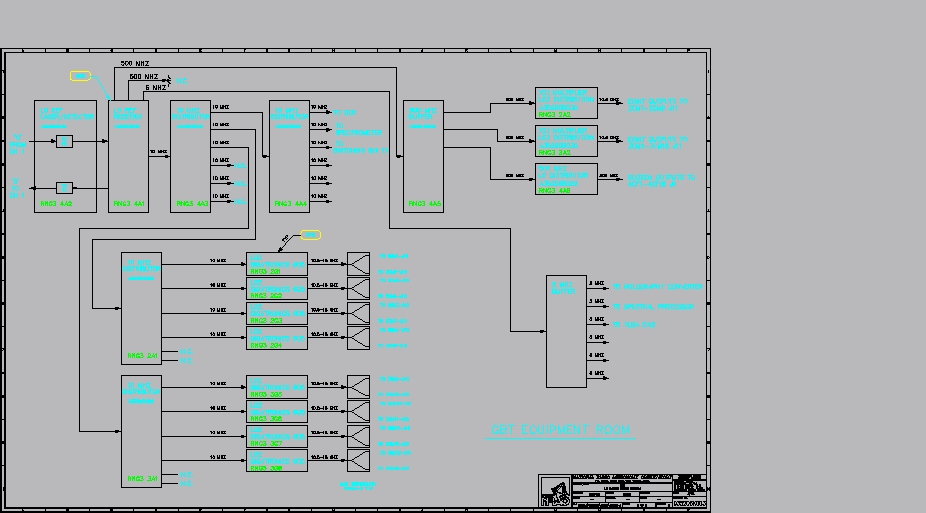Click the 500 MHz LO distributor block RNG3 4A6
Screen dimensions: 926x513
point(566,179)
